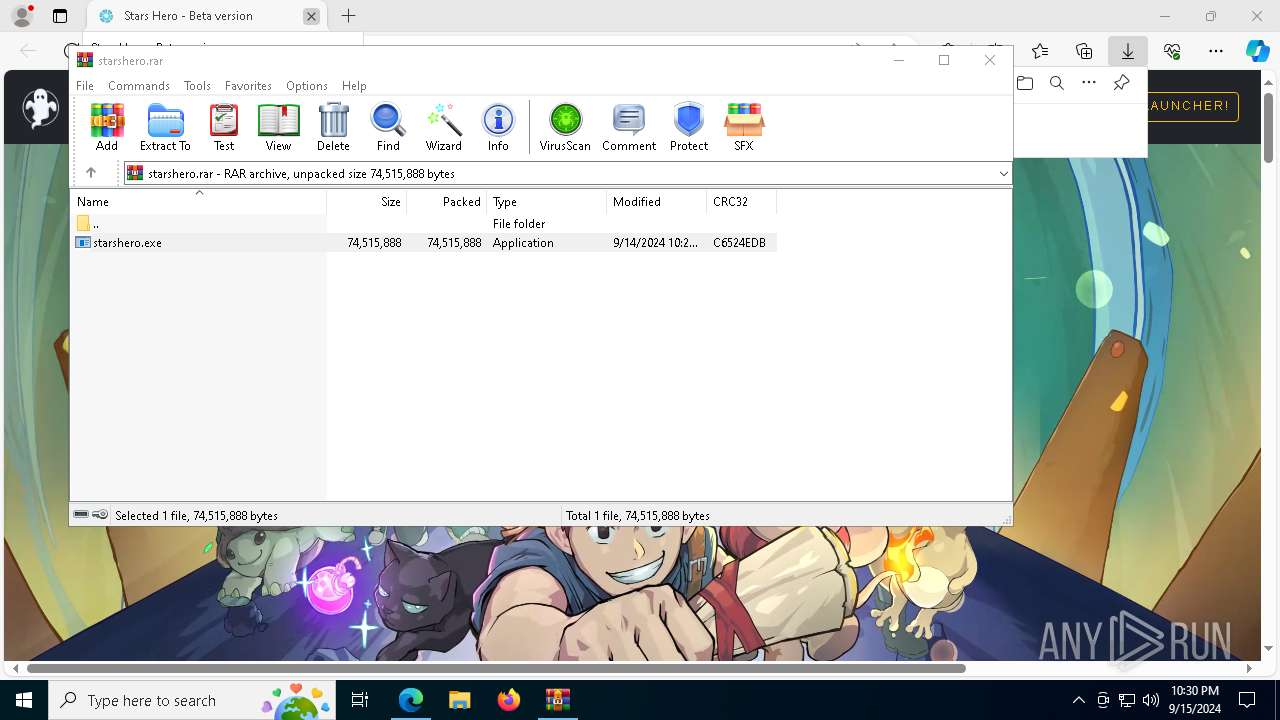Screen dimensions: 1280x720
Task: Open a new browser tab
Action: pos(348,16)
